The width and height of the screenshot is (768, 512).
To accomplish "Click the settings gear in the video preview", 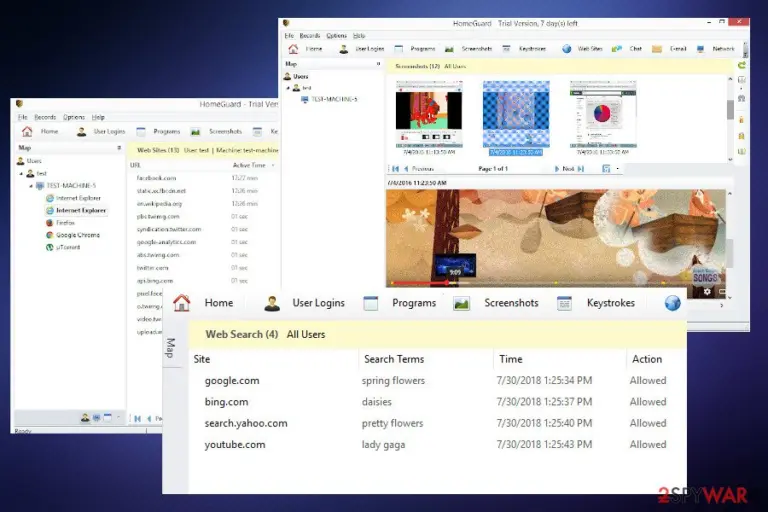I will (707, 292).
